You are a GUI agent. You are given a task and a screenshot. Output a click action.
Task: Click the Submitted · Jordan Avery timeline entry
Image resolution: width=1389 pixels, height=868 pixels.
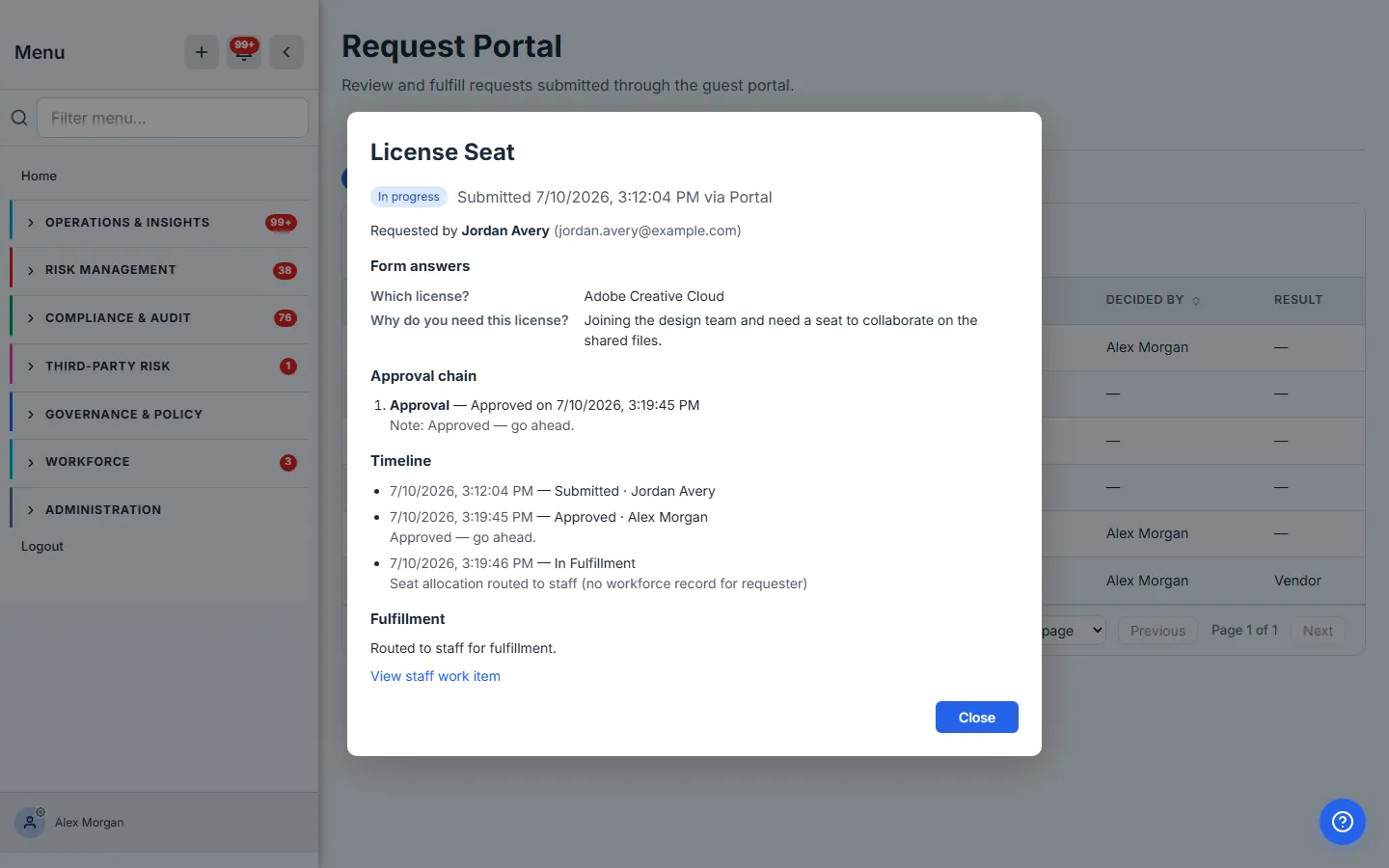click(x=553, y=491)
